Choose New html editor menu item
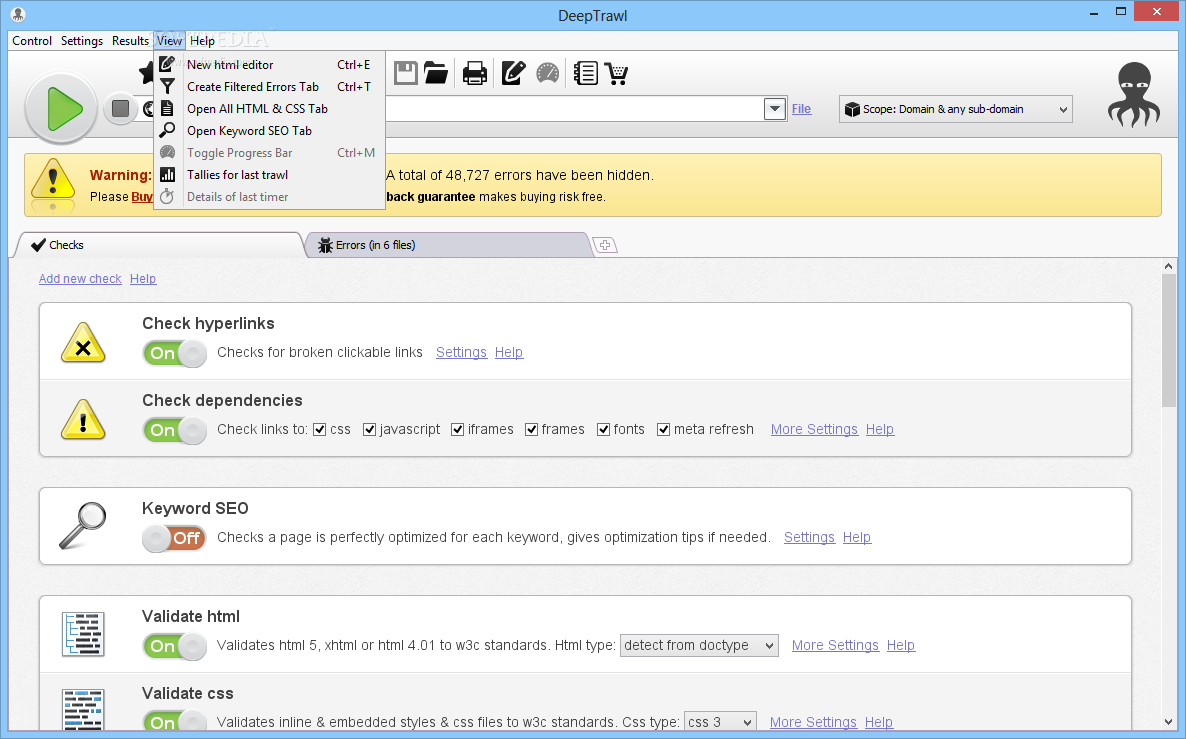Viewport: 1186px width, 739px height. pos(269,65)
